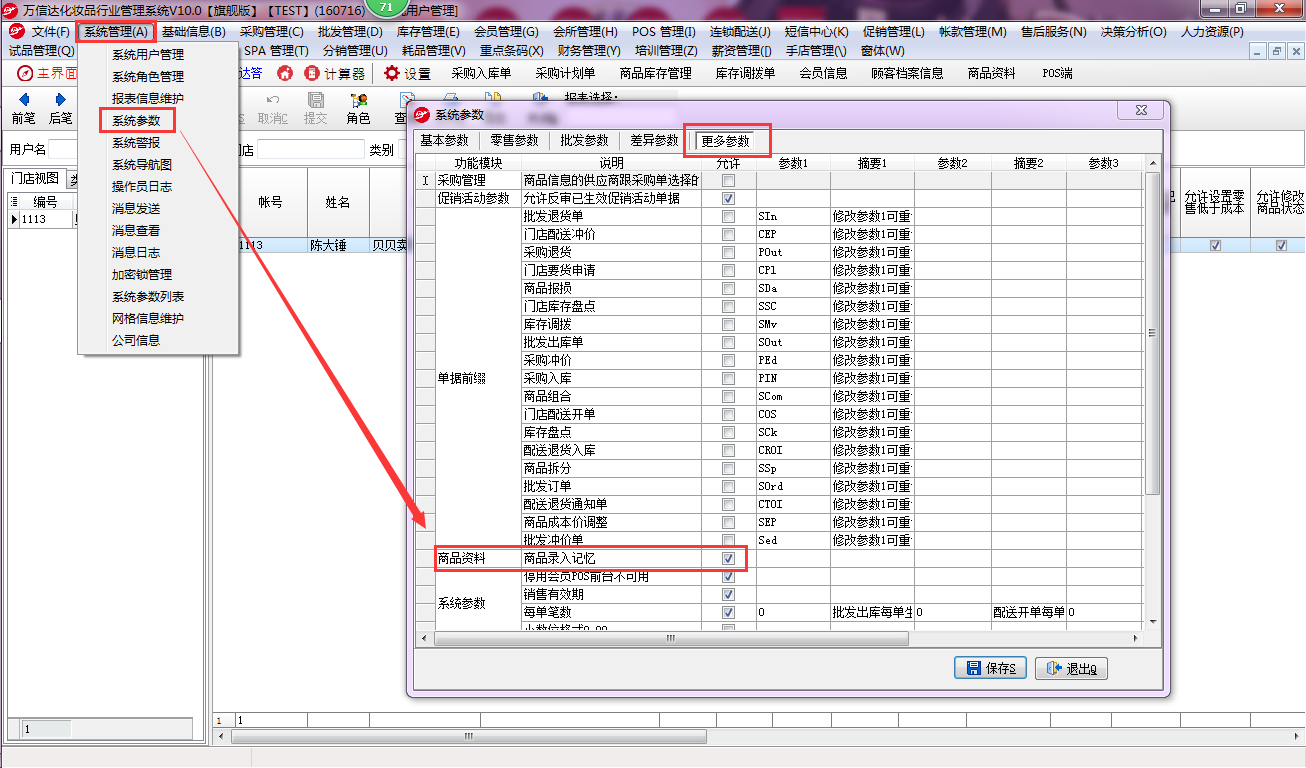Screen dimensions: 1306x768
Task: Toggle the 每单笔数 checkbox
Action: pyautogui.click(x=729, y=612)
